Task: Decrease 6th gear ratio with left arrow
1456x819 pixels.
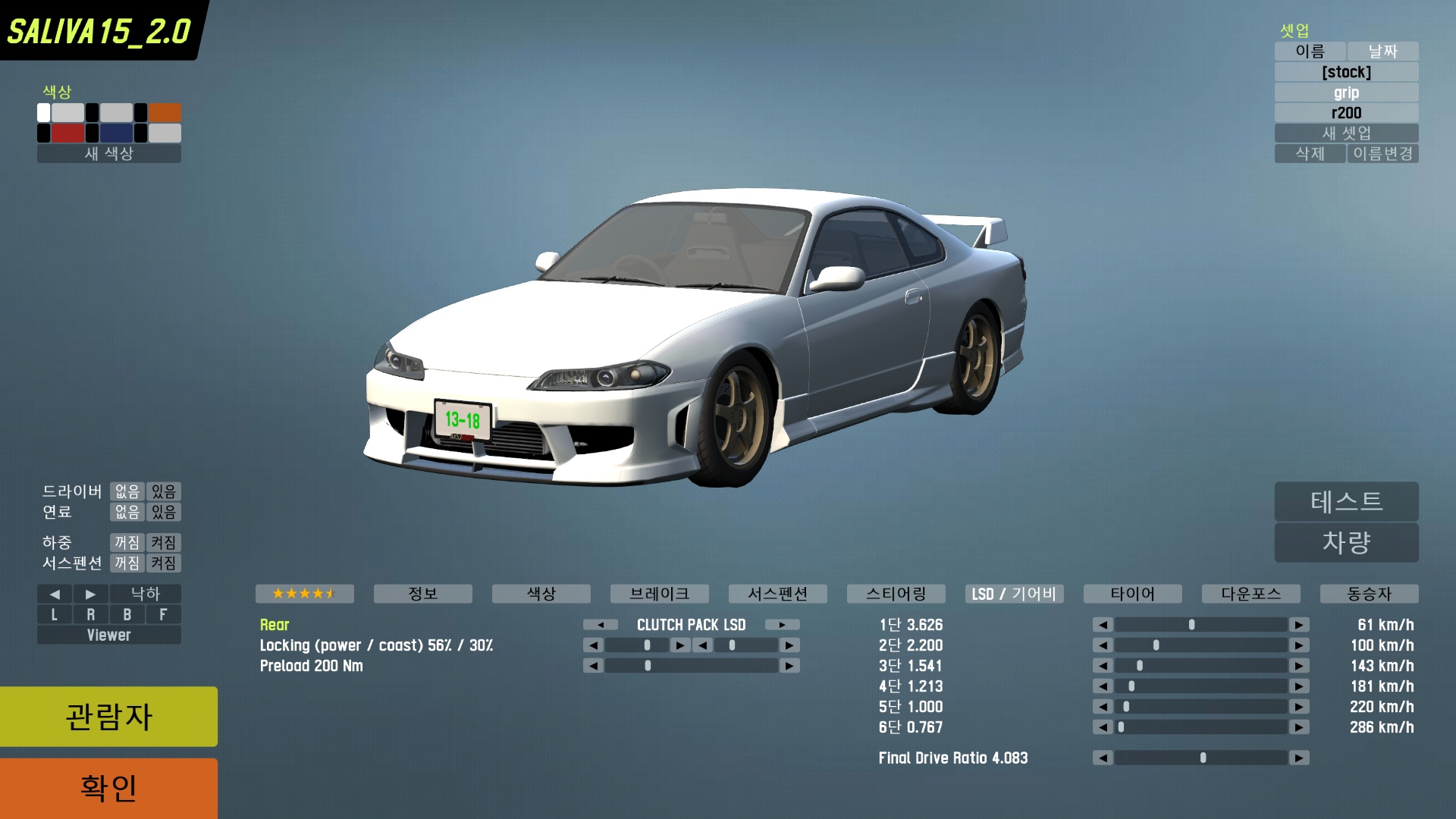Action: [x=1103, y=727]
